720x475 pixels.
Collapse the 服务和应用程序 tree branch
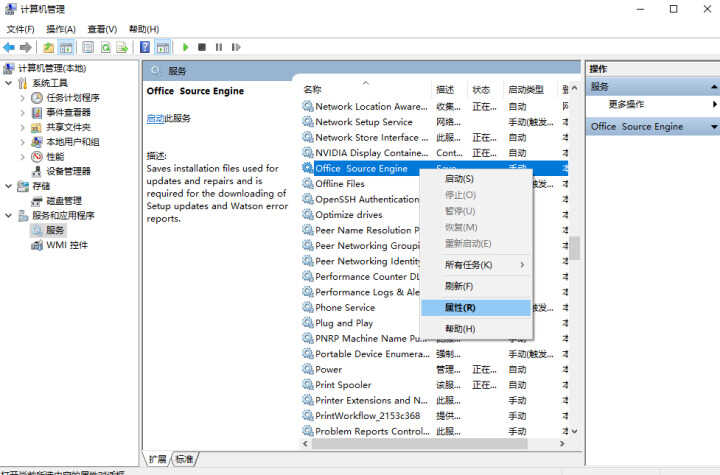(9, 215)
